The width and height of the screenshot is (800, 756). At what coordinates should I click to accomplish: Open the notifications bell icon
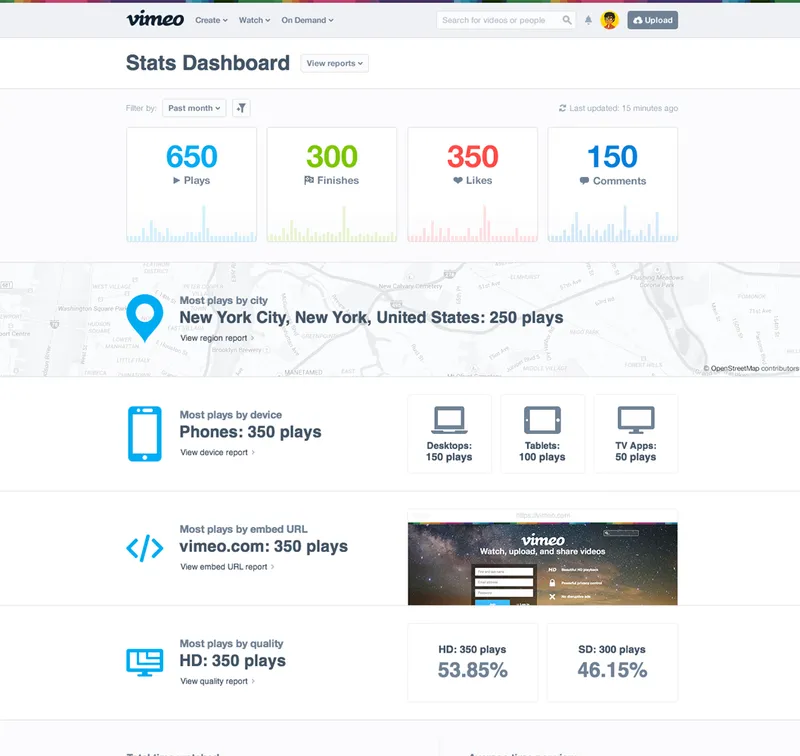coord(588,20)
